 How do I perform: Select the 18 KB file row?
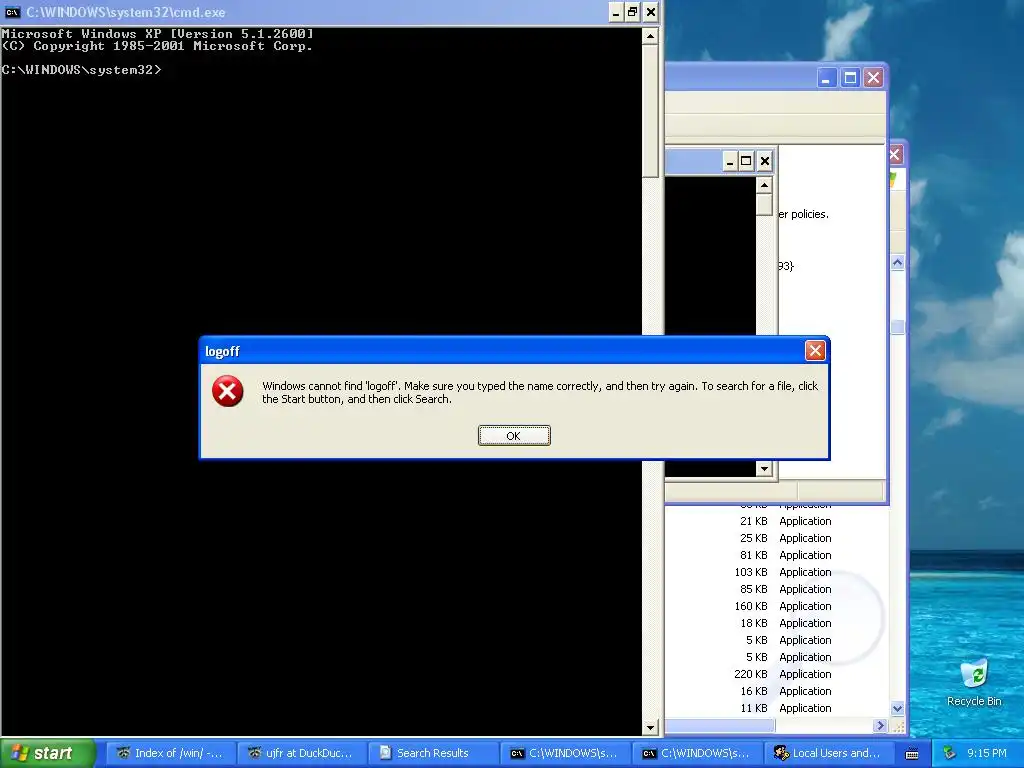[777, 623]
